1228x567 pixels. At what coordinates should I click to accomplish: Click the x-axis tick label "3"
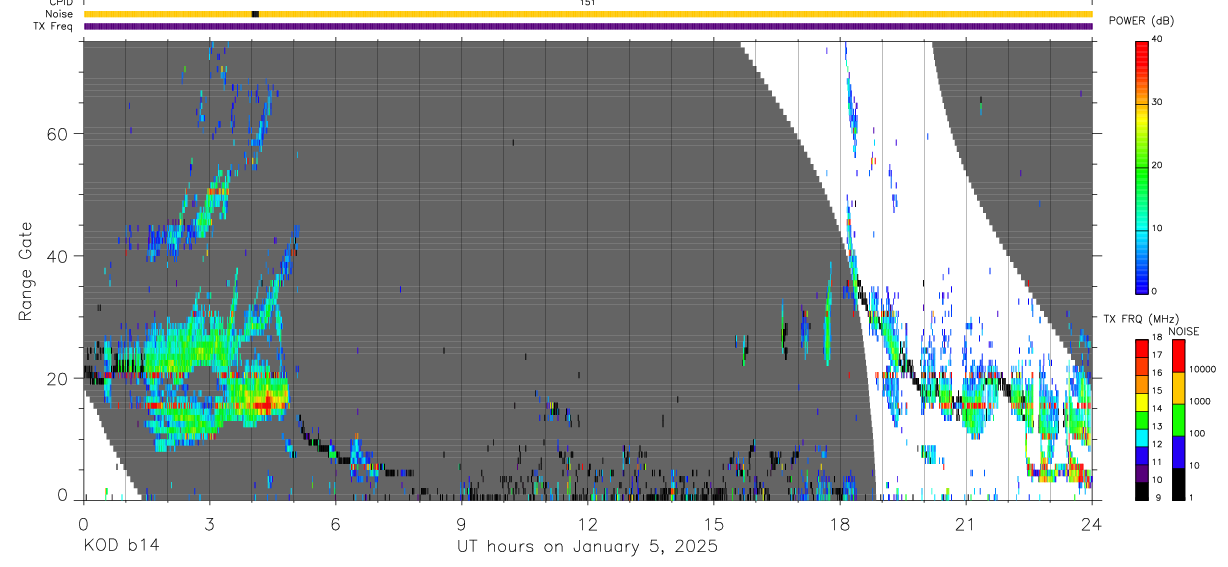point(209,524)
